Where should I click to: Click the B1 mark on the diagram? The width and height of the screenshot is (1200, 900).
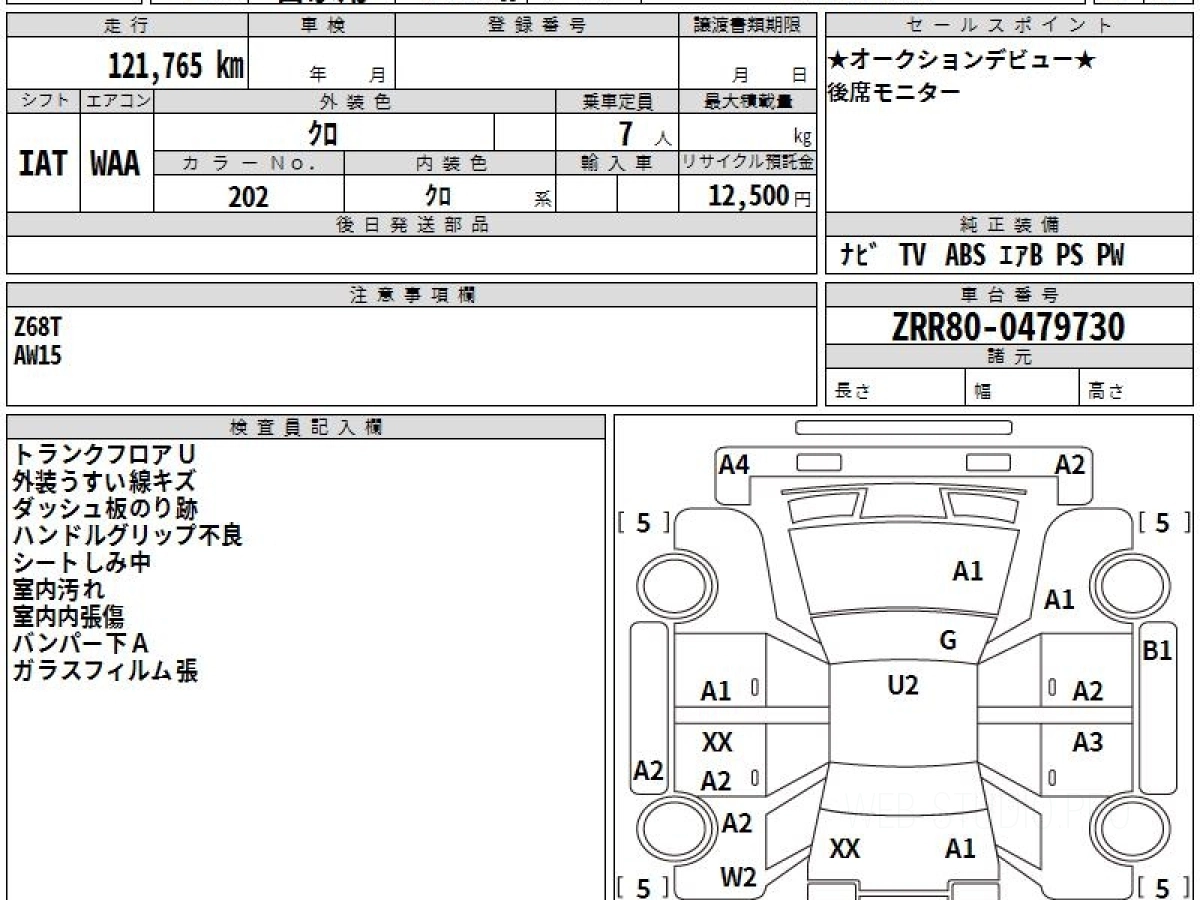click(x=1157, y=651)
